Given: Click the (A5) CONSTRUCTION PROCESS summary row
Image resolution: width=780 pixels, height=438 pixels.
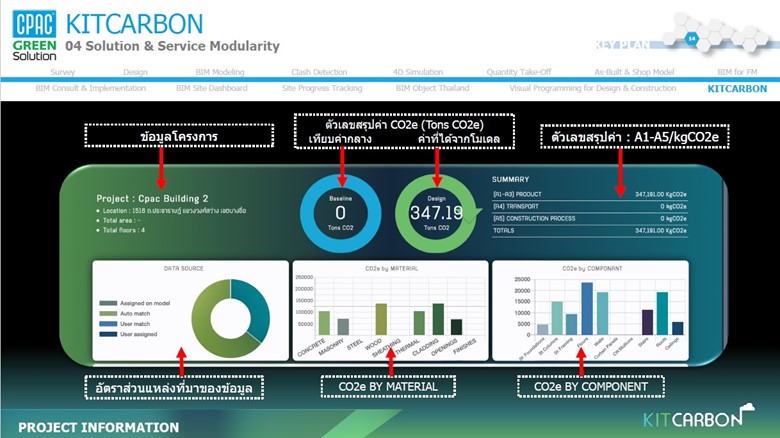Looking at the screenshot, I should 589,219.
